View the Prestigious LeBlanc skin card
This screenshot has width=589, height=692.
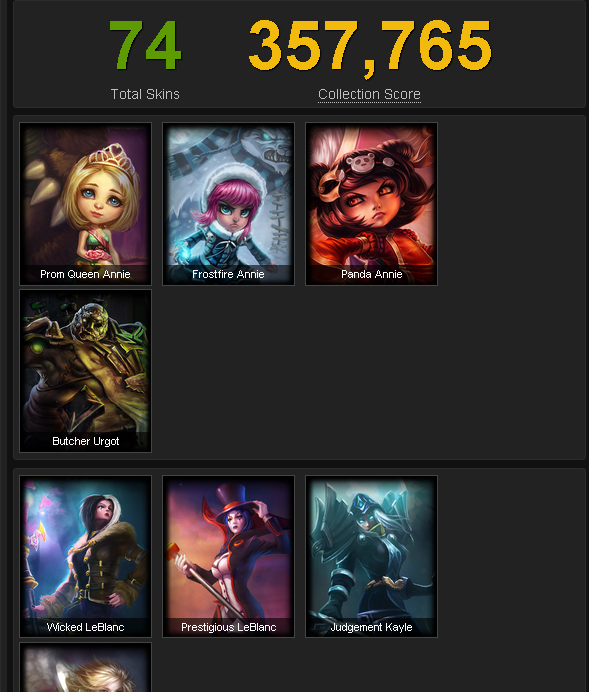228,556
